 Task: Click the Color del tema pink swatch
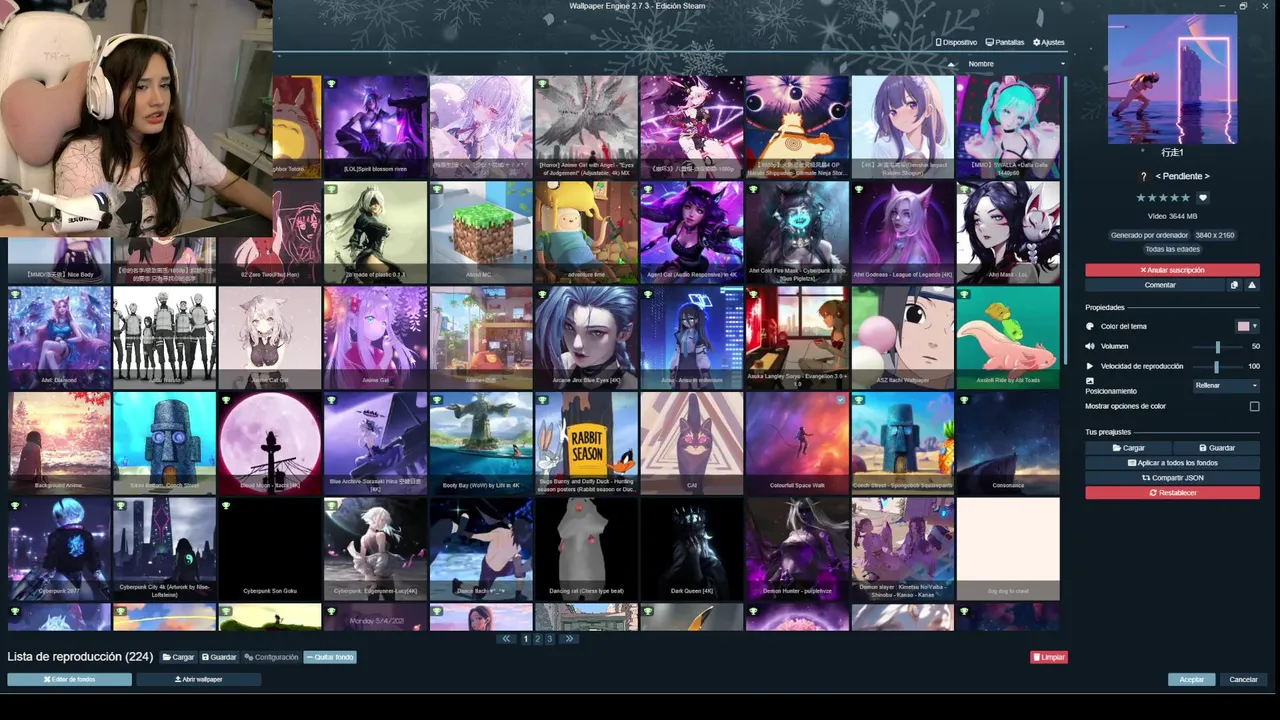click(1243, 326)
